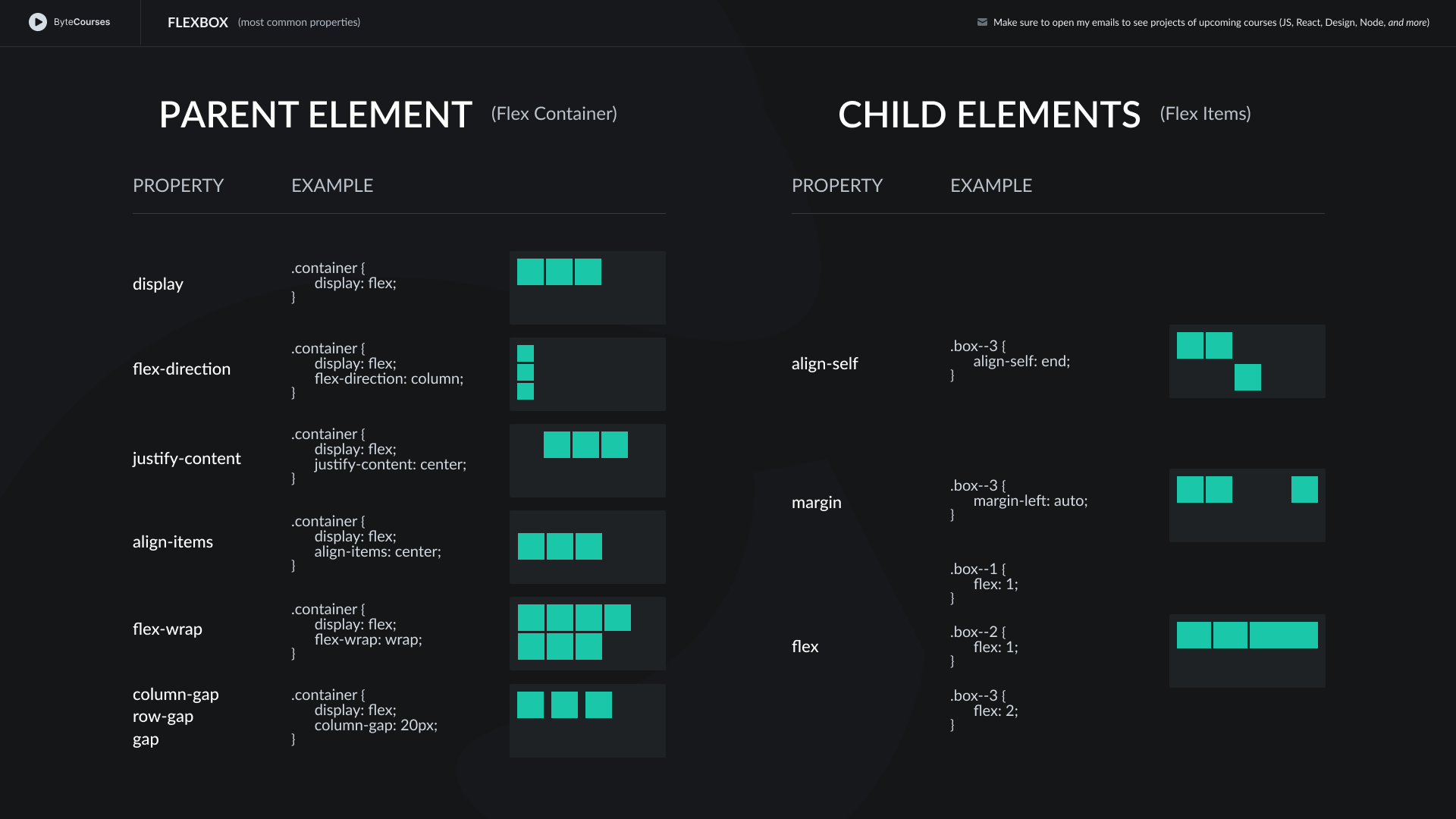Click the display flex example diagram

[x=588, y=287]
